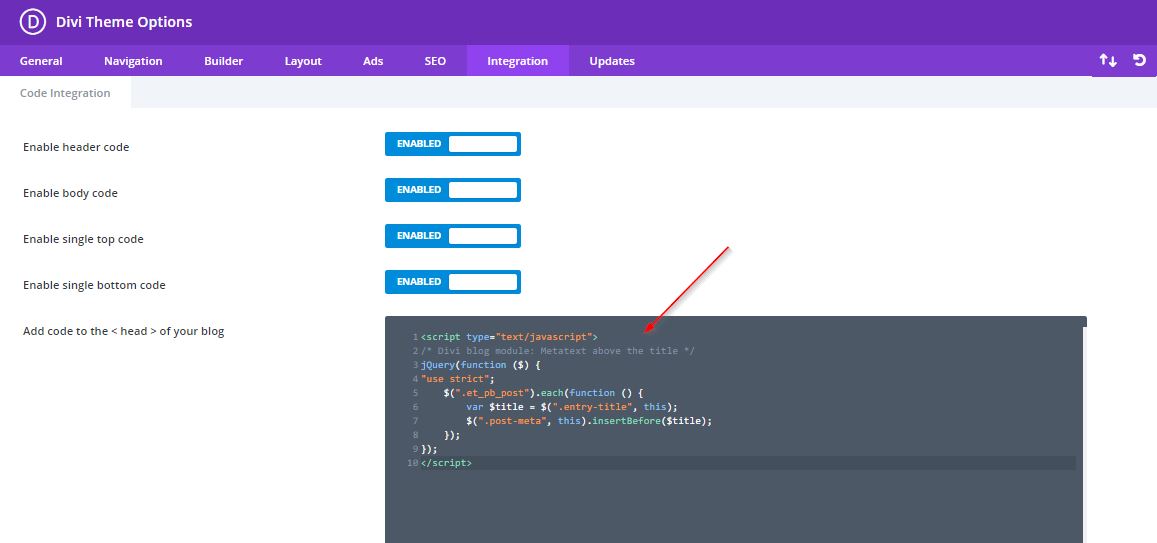This screenshot has width=1157, height=543.
Task: Select the Integration tab
Action: pos(517,60)
